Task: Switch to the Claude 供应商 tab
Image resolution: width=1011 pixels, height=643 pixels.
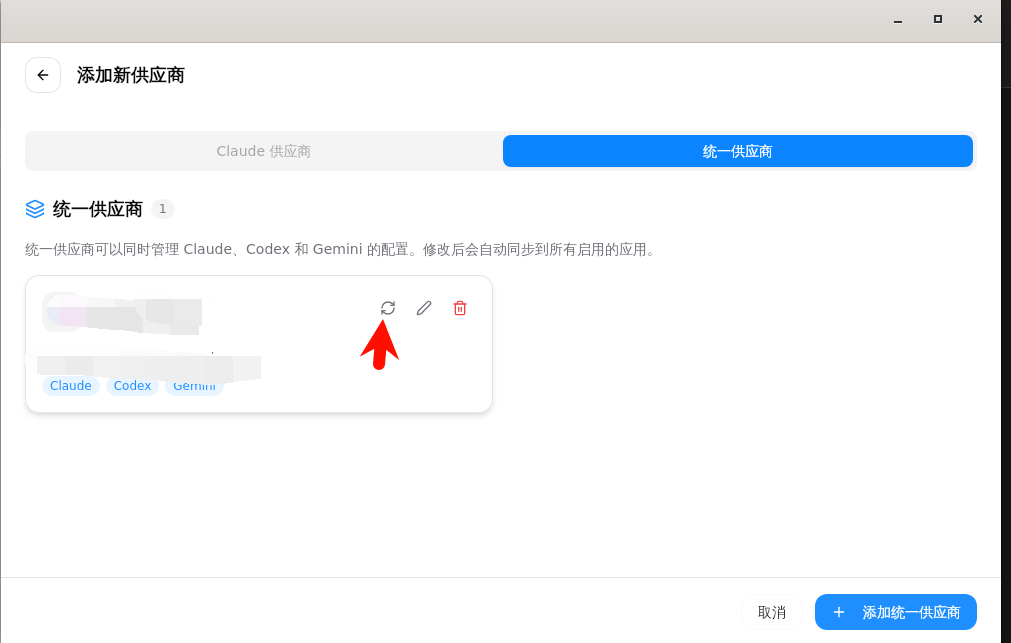Action: pos(264,151)
